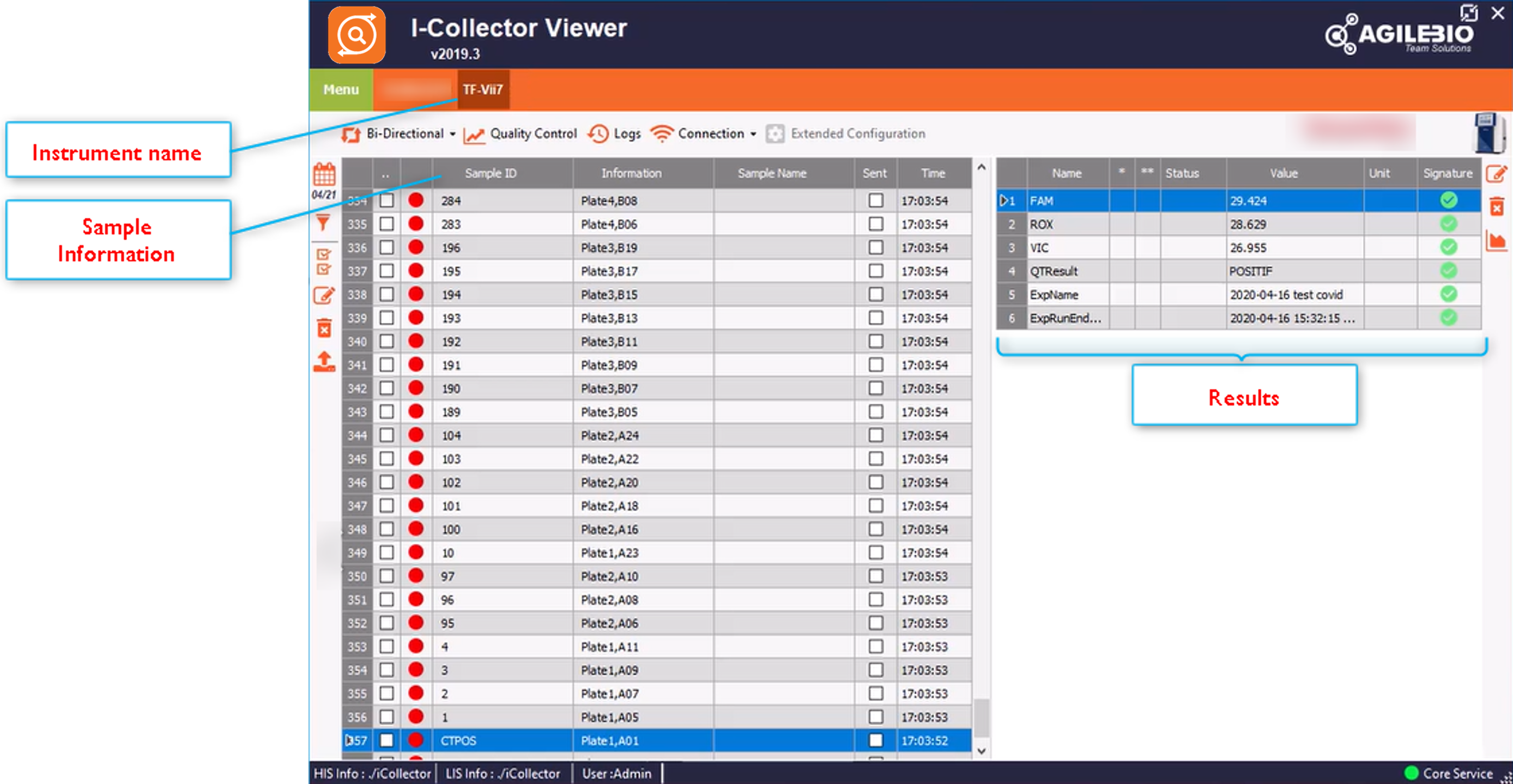Click the green signature check for ROX
1513x784 pixels.
(1448, 224)
